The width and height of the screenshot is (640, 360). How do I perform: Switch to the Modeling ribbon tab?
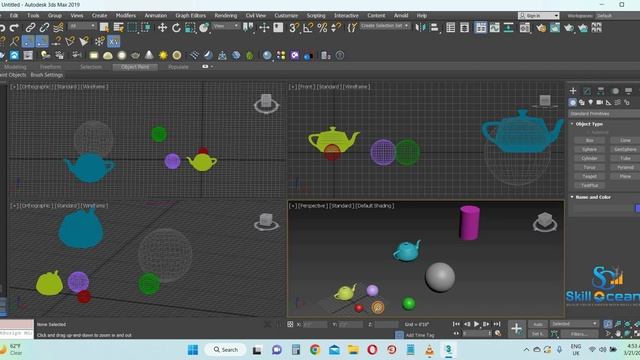coord(15,67)
